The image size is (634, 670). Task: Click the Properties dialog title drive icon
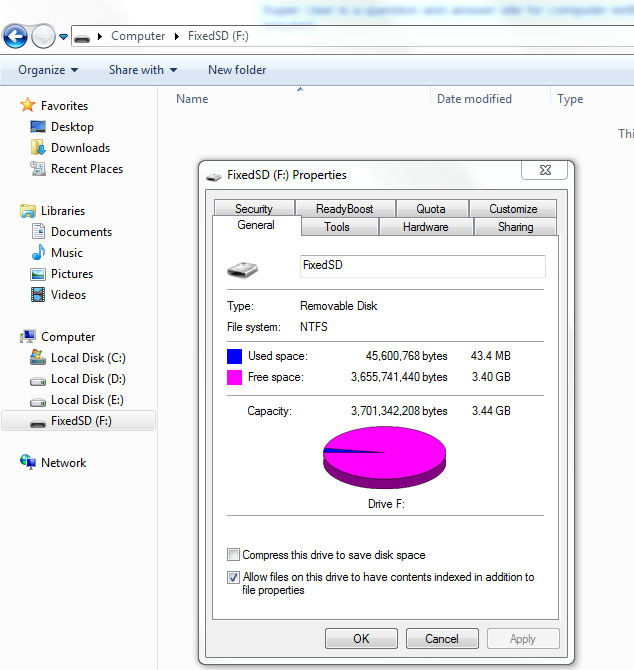click(x=214, y=176)
